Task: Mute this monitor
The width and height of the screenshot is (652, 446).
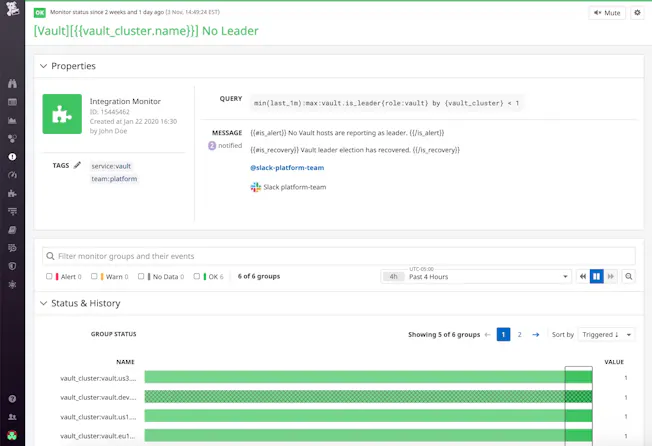Action: click(608, 13)
